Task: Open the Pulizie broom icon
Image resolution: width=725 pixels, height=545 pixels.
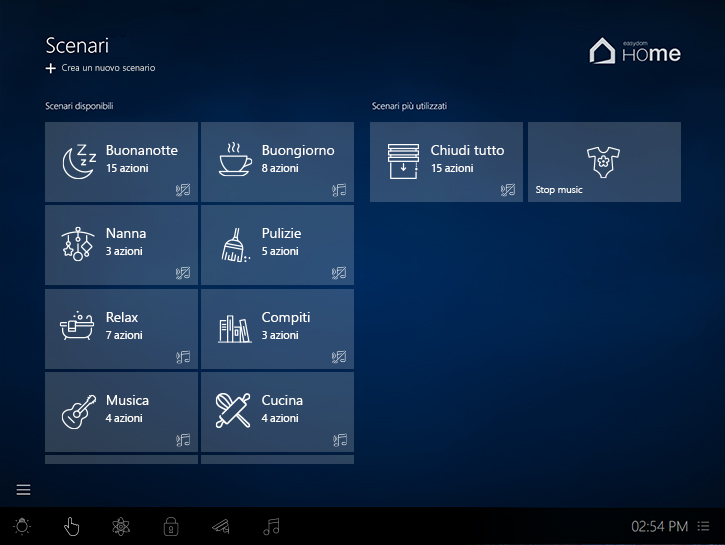Action: (235, 245)
